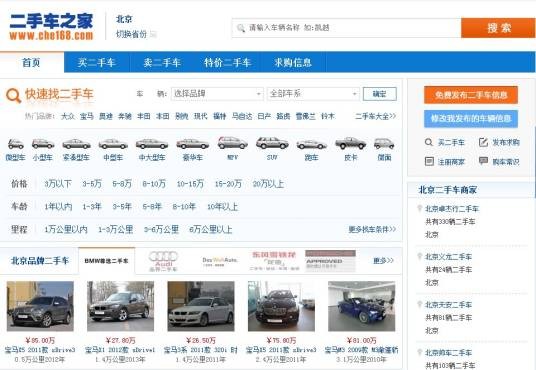Open the ¥26.50万 BMW 3系 car photo
The image size is (536, 370).
click(201, 306)
